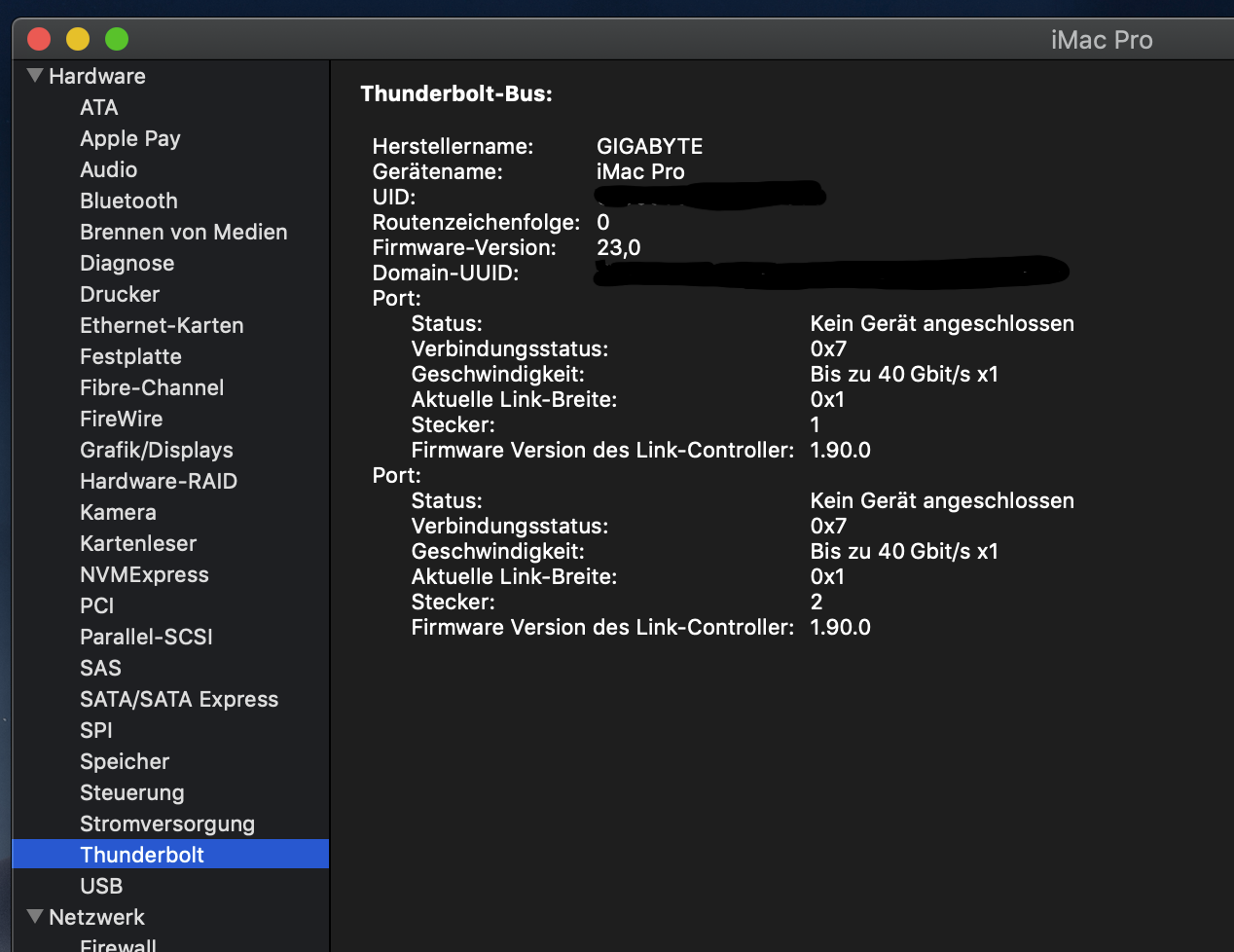Open the Apple Pay entry
The image size is (1234, 952).
pyautogui.click(x=130, y=138)
